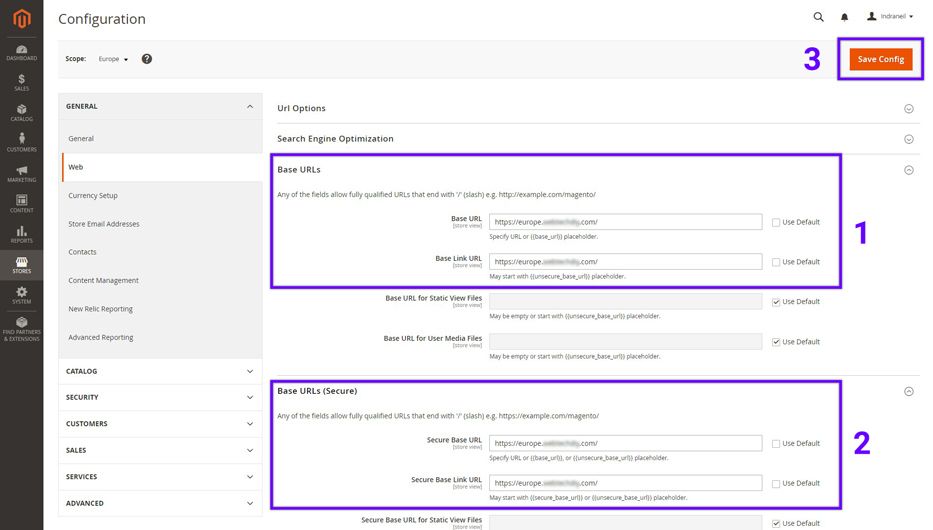Open the Sales sidebar icon
Viewport: 933px width, 530px height.
[21, 83]
